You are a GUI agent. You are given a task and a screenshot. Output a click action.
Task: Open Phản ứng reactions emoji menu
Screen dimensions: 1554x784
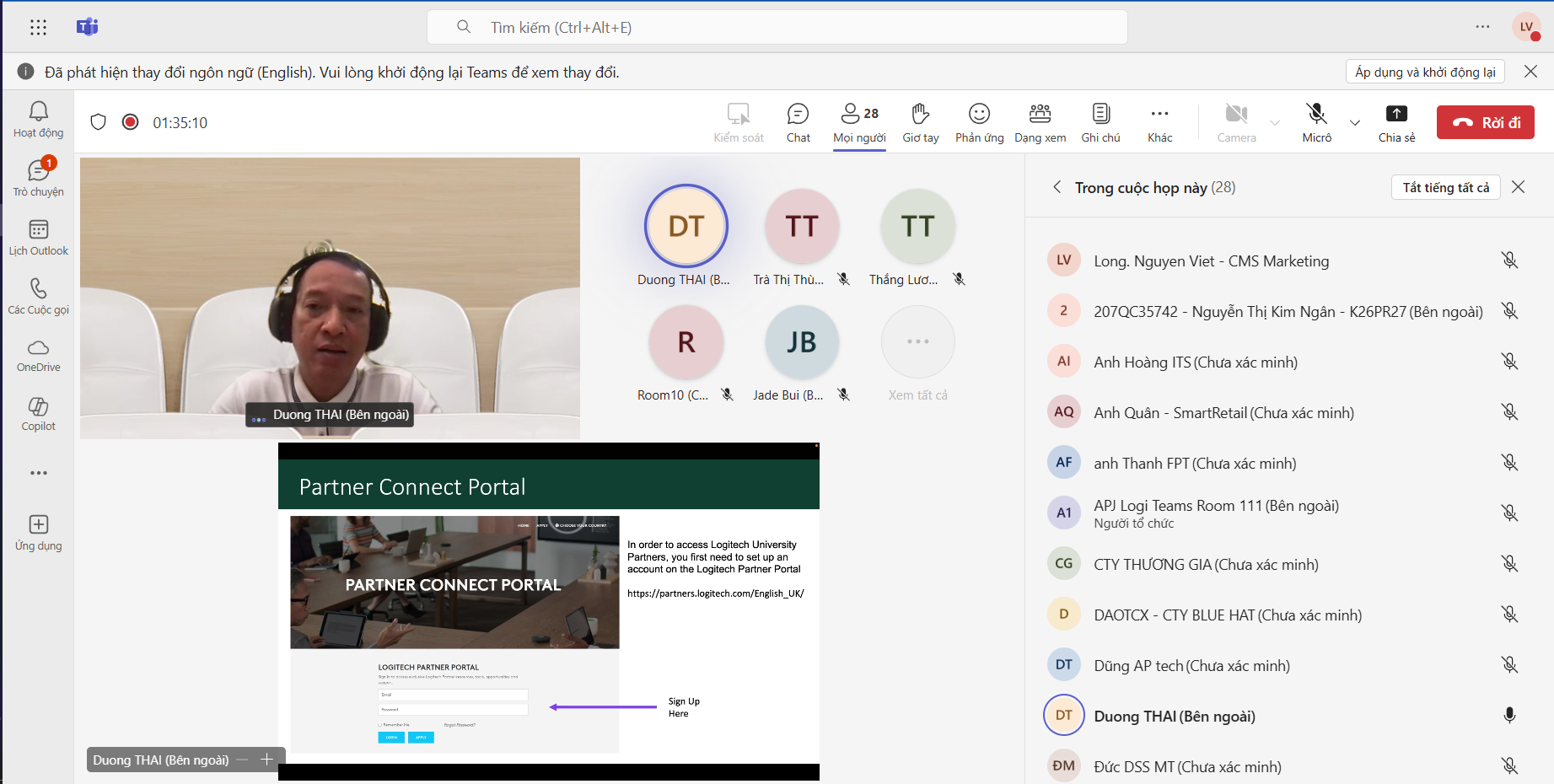[979, 122]
